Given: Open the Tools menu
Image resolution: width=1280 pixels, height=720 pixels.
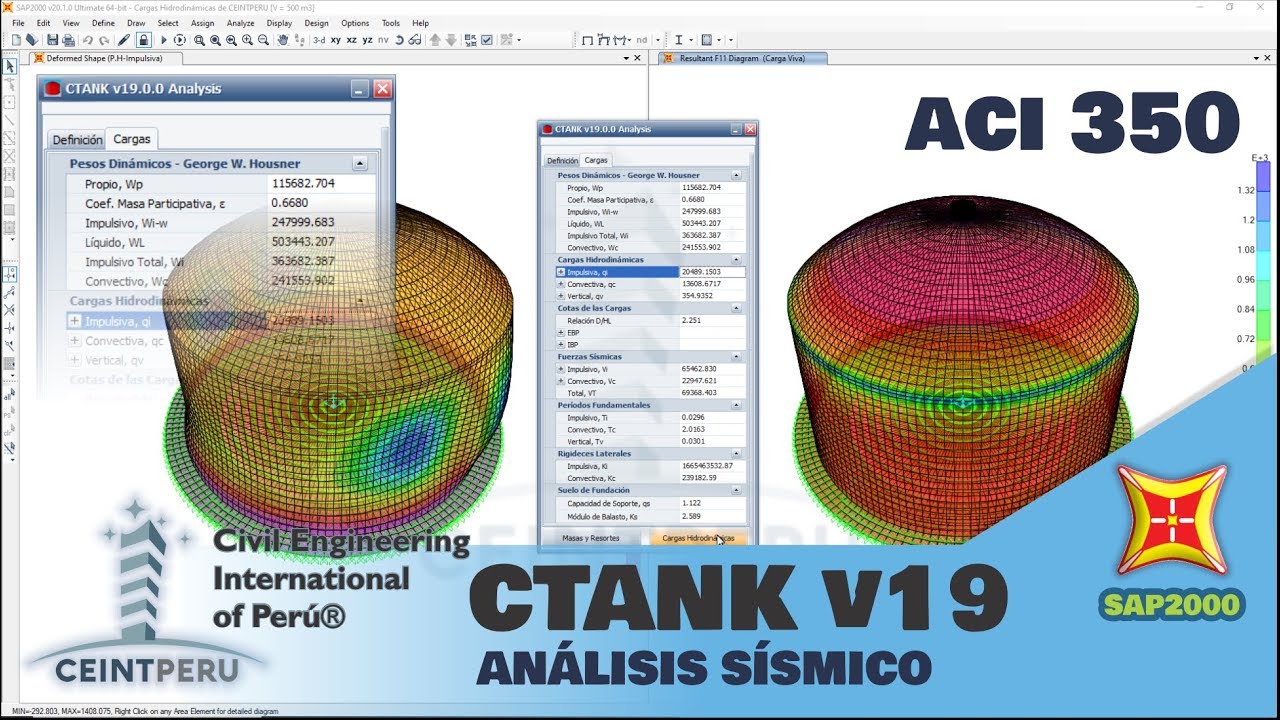Looking at the screenshot, I should [x=390, y=23].
